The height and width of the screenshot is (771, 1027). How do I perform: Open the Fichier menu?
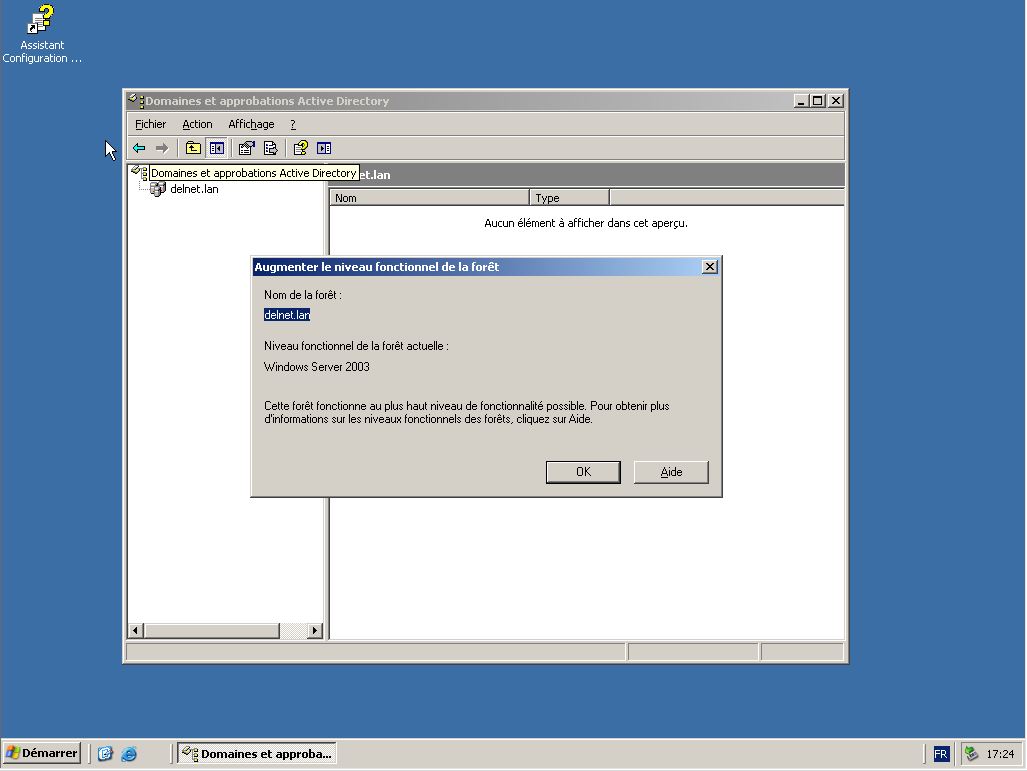click(150, 124)
